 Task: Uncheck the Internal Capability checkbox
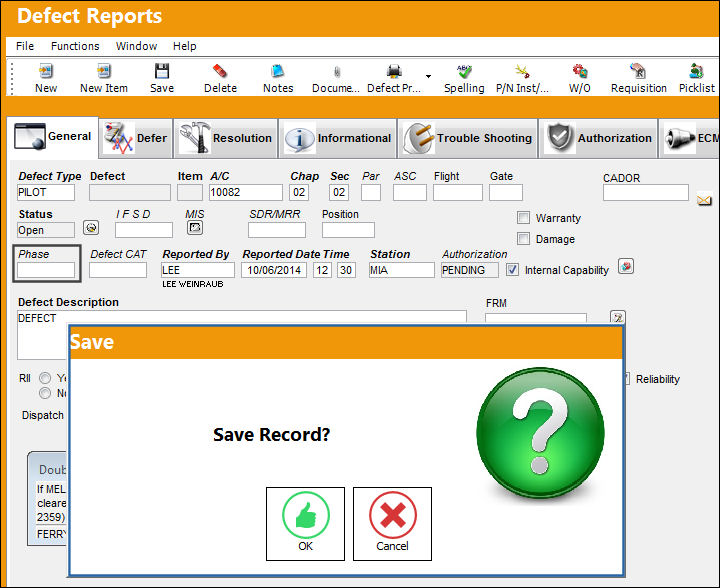(x=512, y=270)
